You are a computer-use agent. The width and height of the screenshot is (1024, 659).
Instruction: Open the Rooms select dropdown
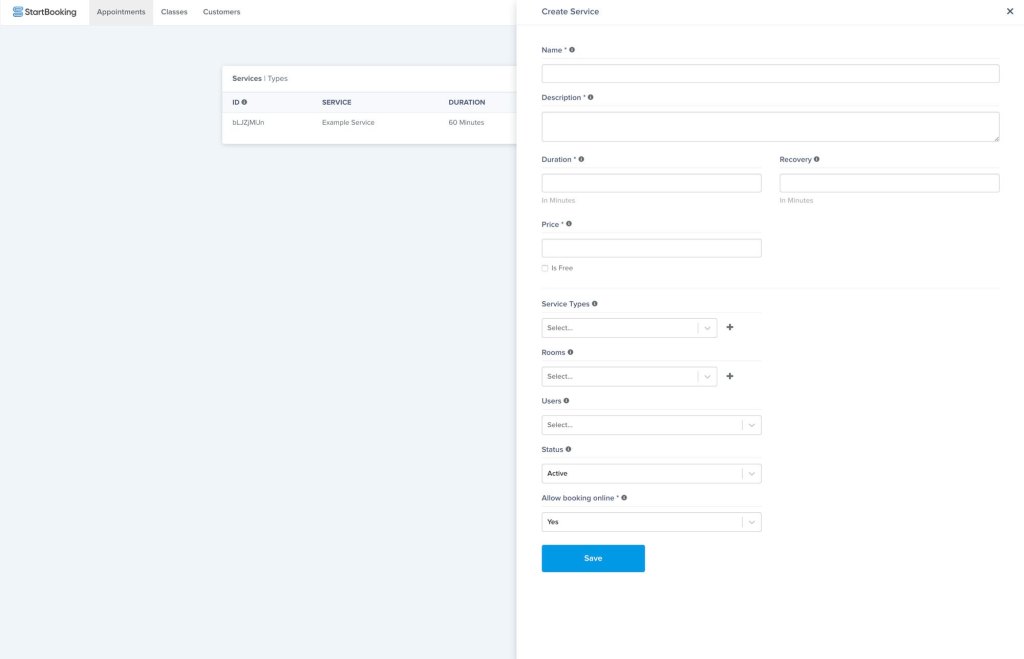pyautogui.click(x=629, y=376)
